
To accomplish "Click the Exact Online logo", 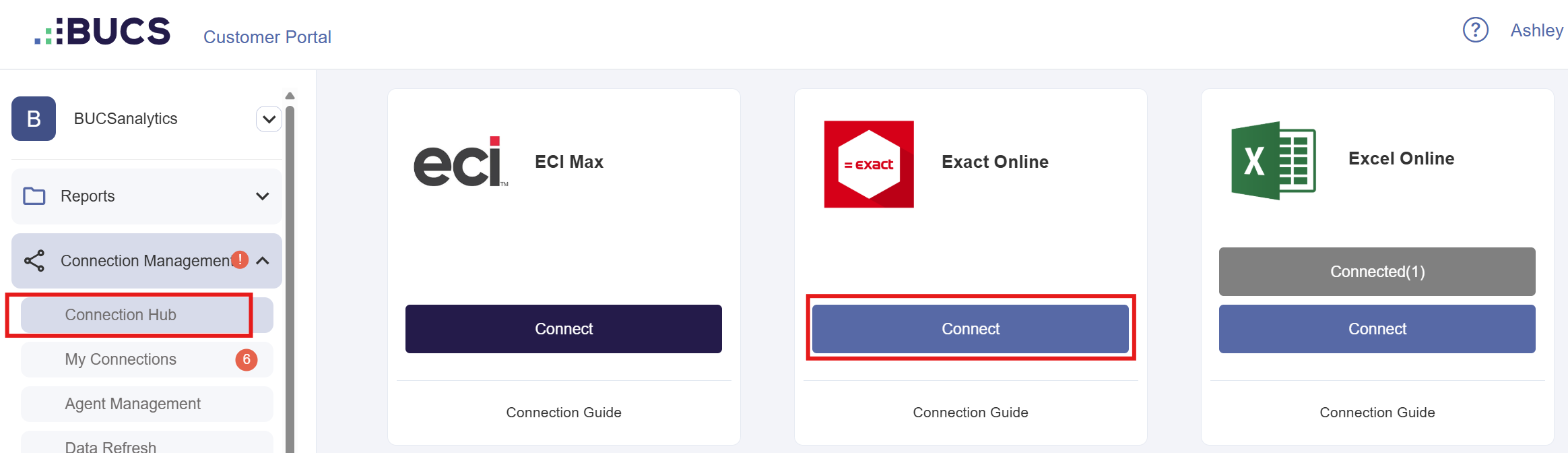I will 869,164.
